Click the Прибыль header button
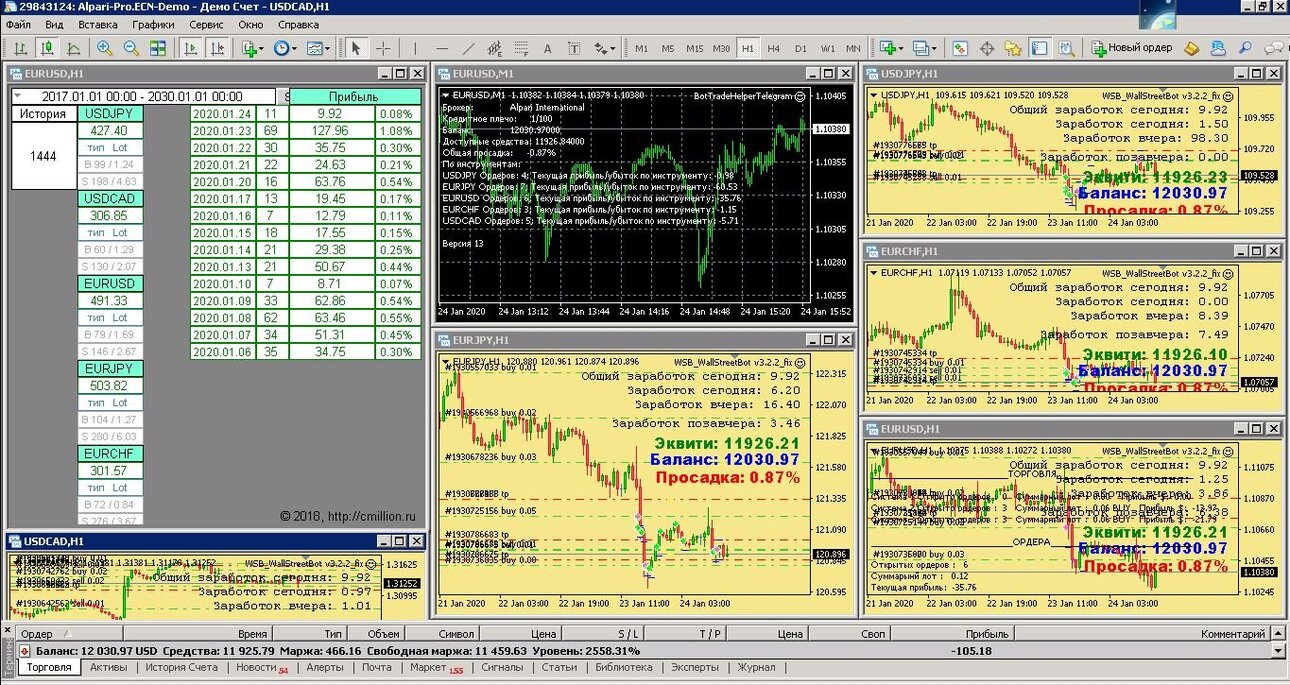Image resolution: width=1290 pixels, height=685 pixels. 355,96
